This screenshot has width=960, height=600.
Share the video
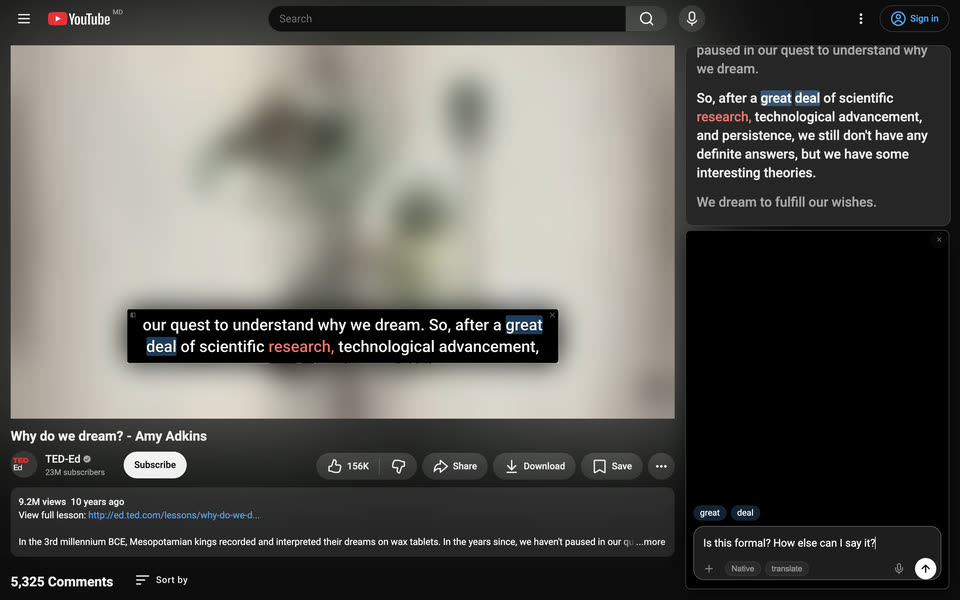pos(455,467)
